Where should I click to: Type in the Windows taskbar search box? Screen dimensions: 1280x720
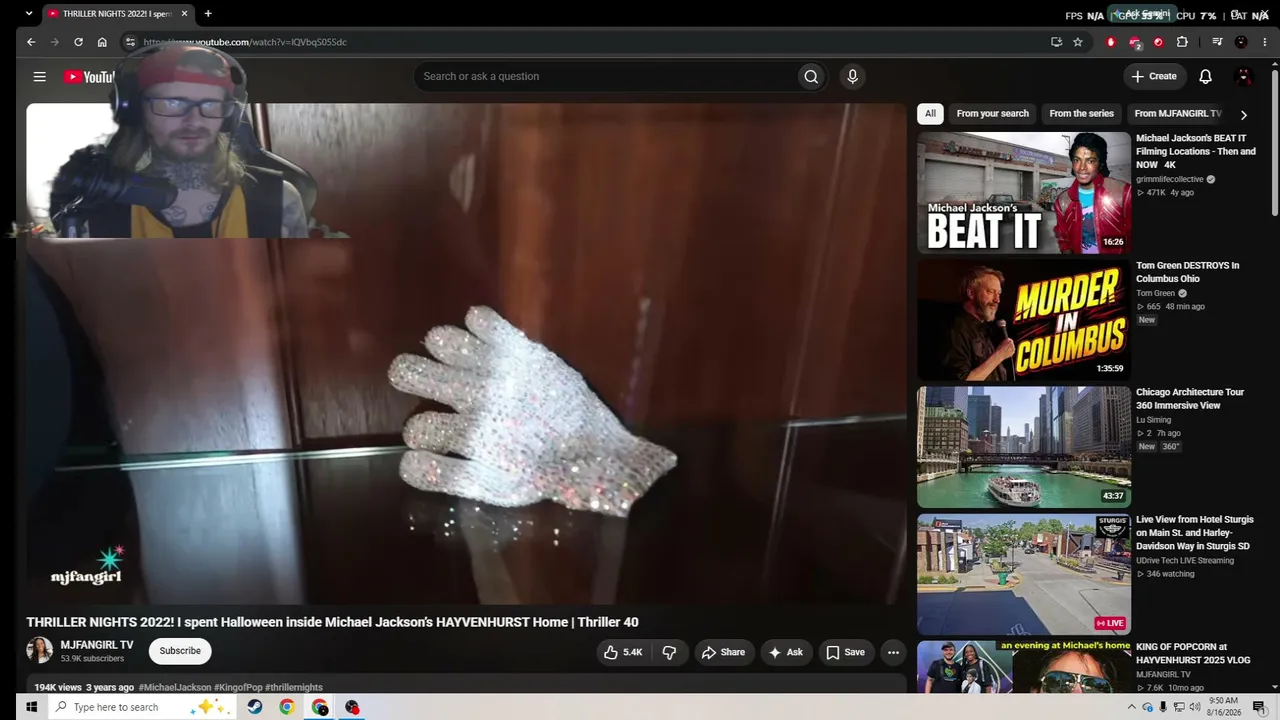pyautogui.click(x=143, y=707)
